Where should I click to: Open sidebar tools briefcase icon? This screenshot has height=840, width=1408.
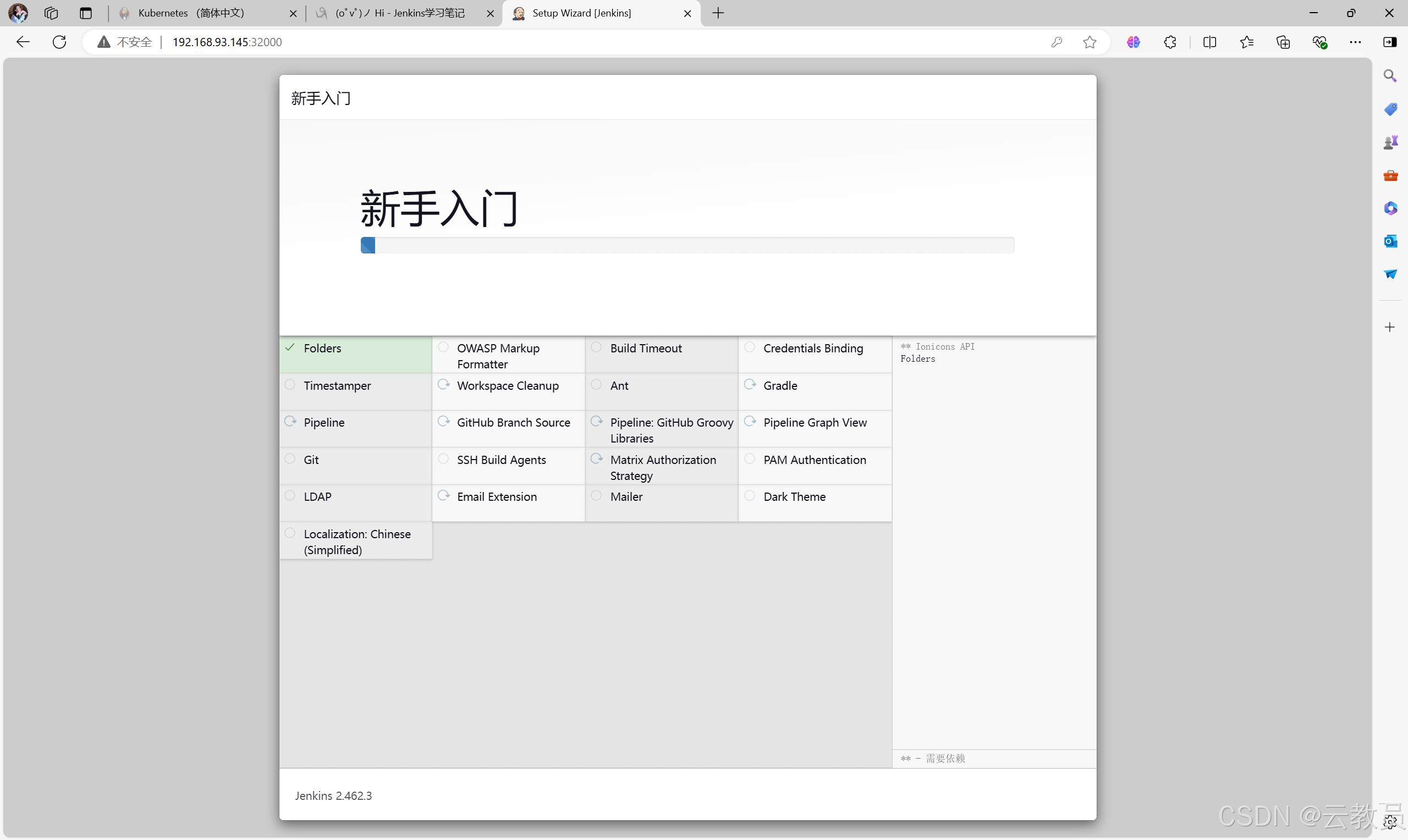(1390, 175)
